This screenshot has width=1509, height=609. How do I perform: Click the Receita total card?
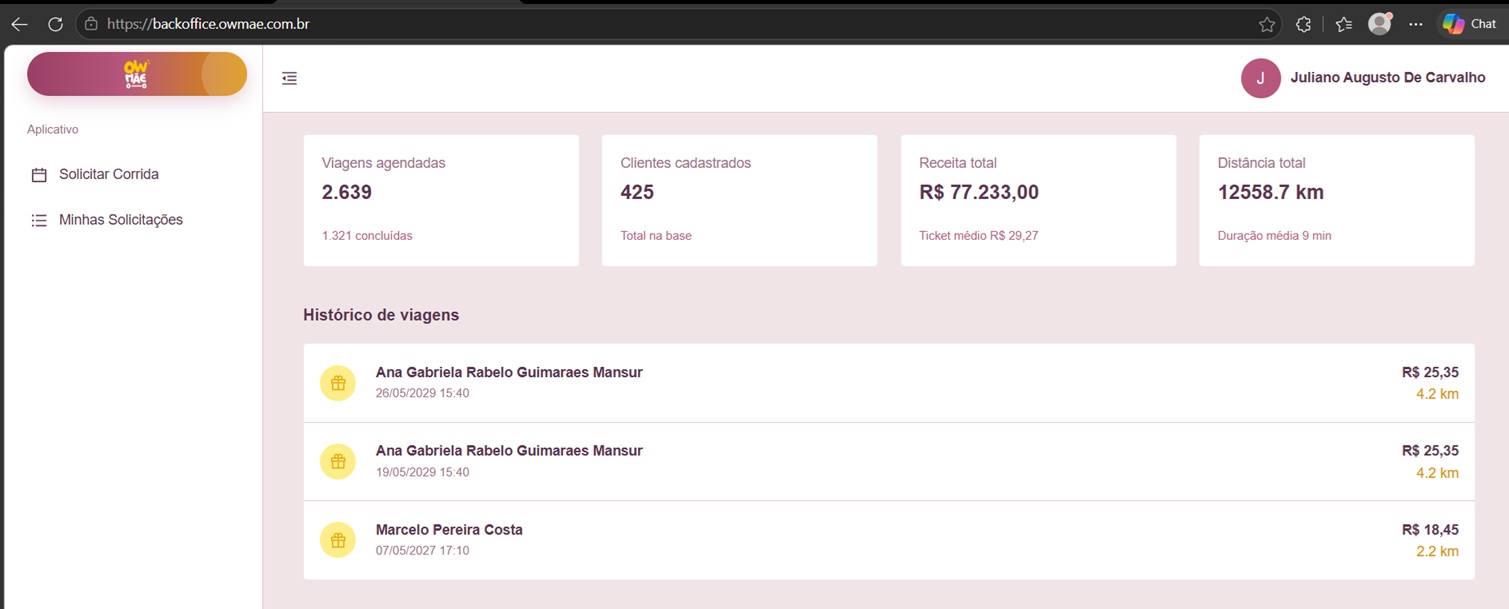click(1038, 201)
